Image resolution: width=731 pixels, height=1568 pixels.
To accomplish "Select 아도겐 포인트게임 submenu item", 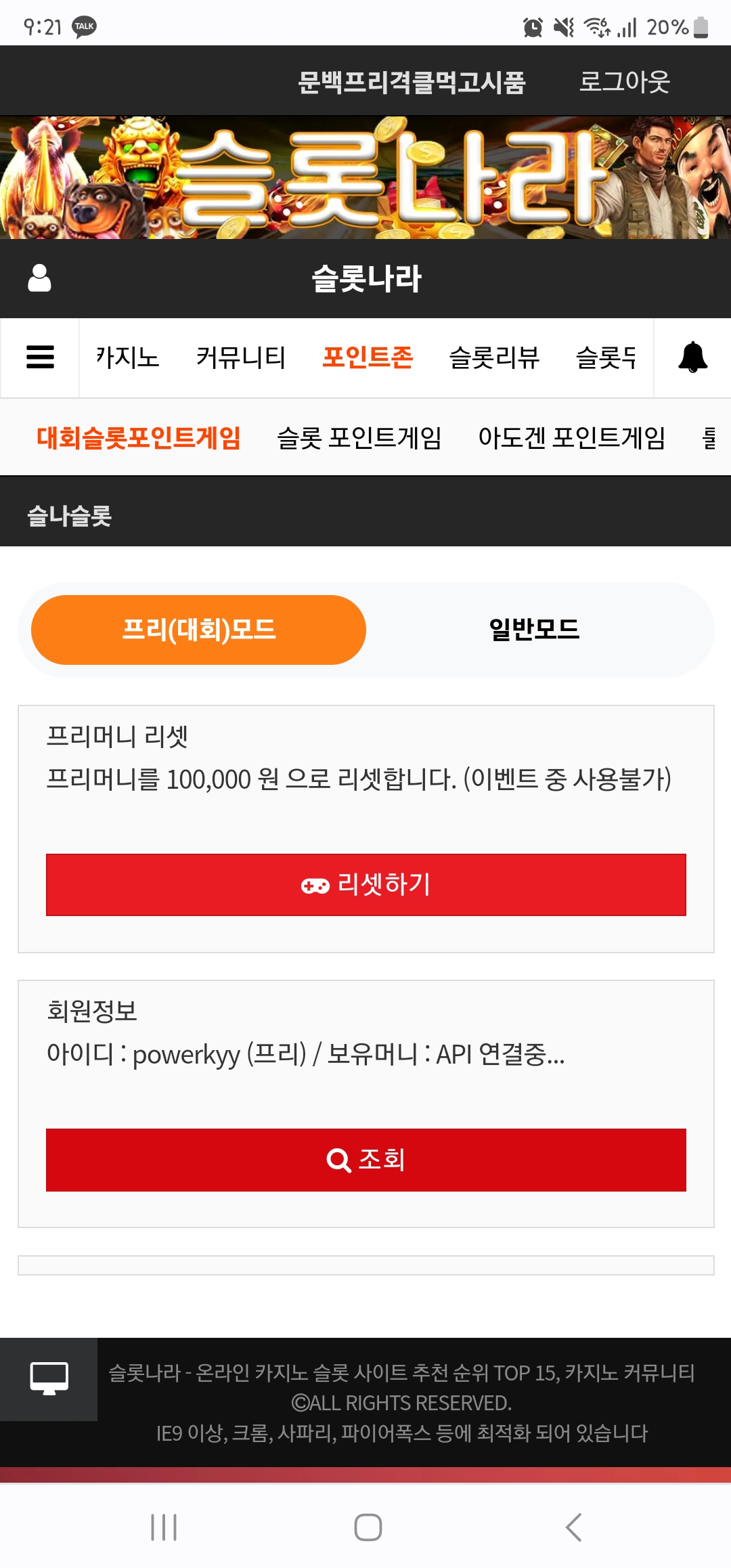I will click(x=572, y=438).
